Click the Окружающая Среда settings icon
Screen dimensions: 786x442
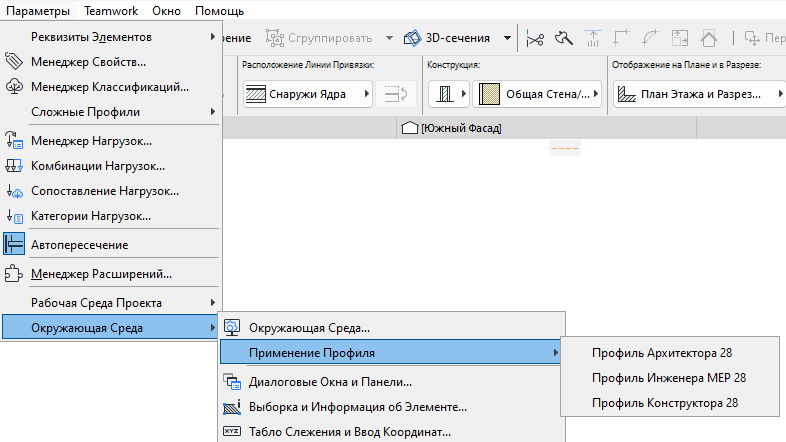click(x=232, y=328)
